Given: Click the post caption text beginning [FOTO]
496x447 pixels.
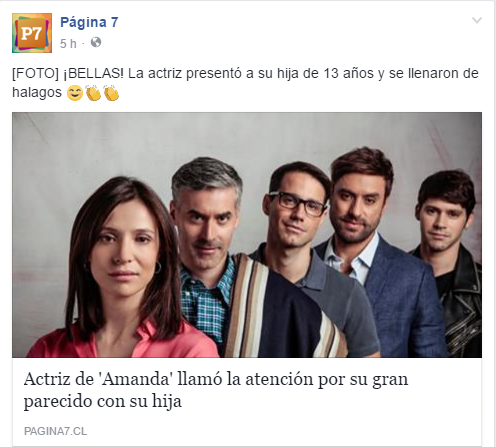Looking at the screenshot, I should pyautogui.click(x=245, y=83).
